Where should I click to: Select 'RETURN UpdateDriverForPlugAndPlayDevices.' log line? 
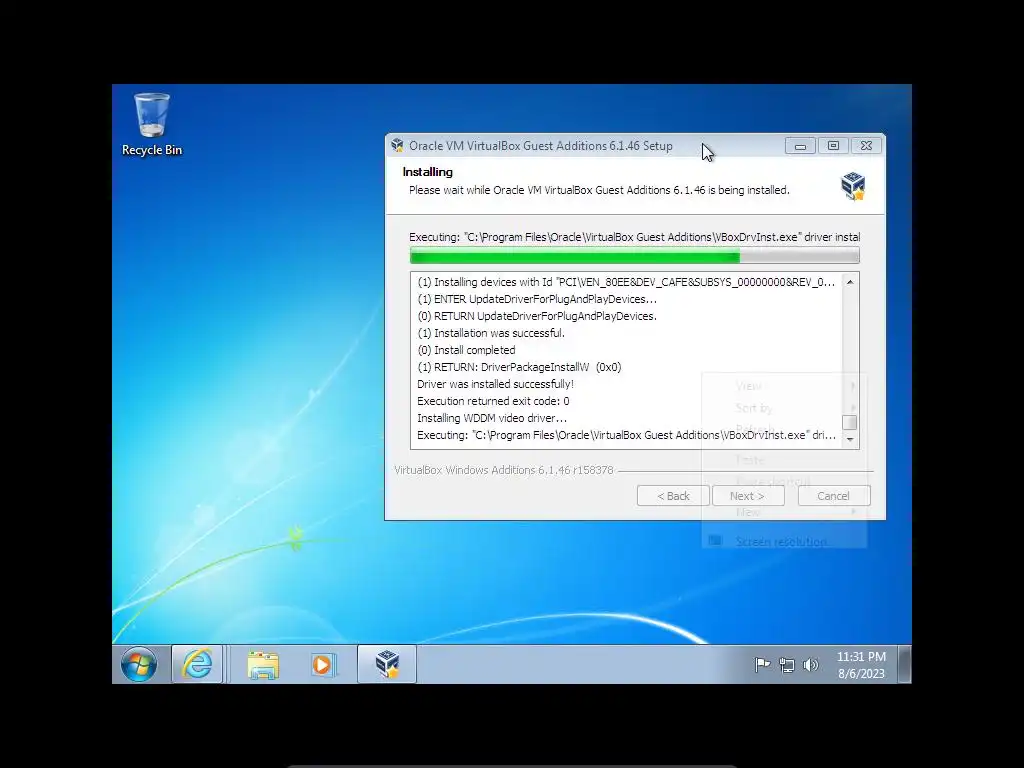click(x=537, y=316)
